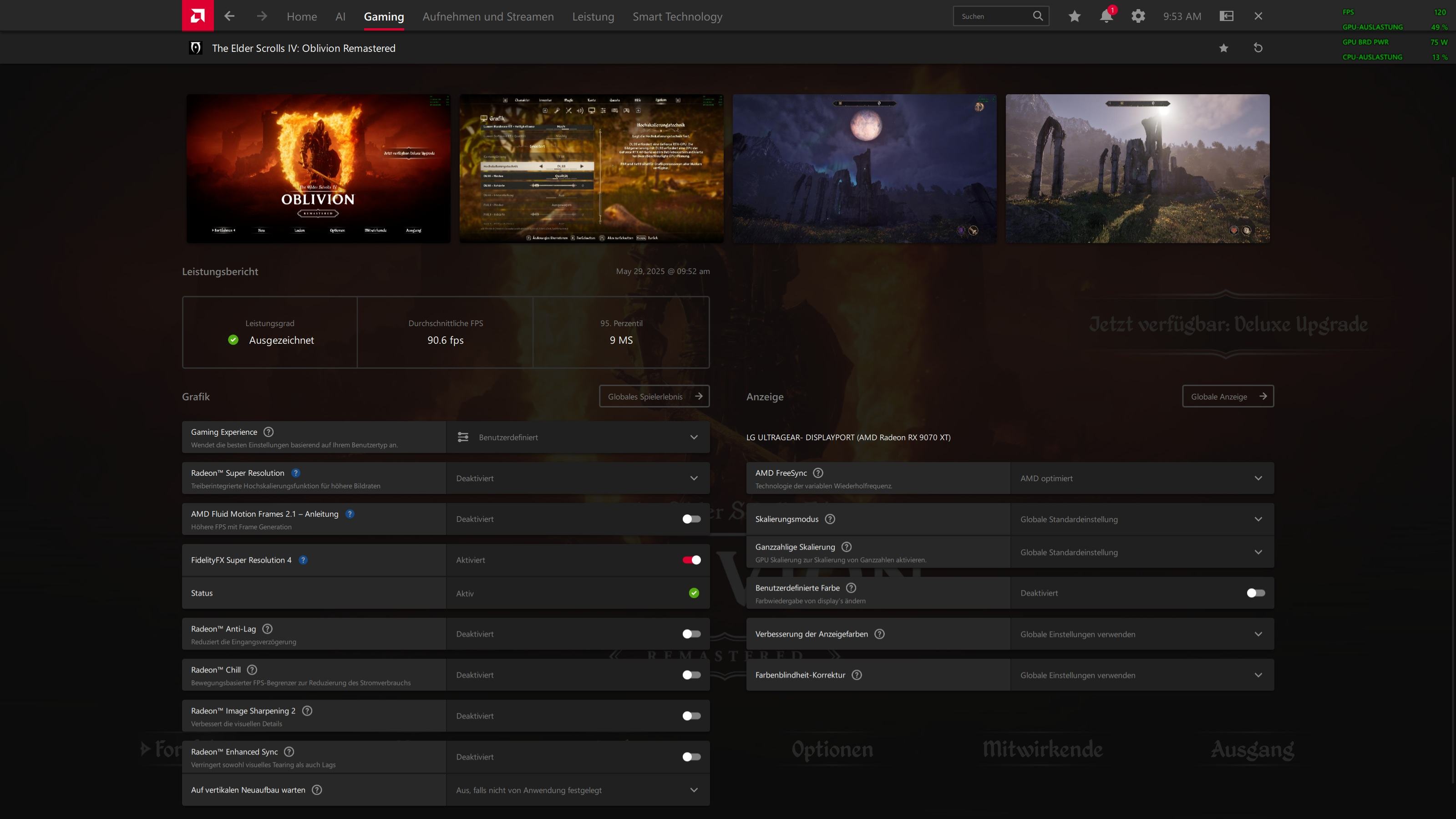1456x819 pixels.
Task: Enable AMD Fluid Motion Frames 2.1 toggle
Action: tap(691, 519)
